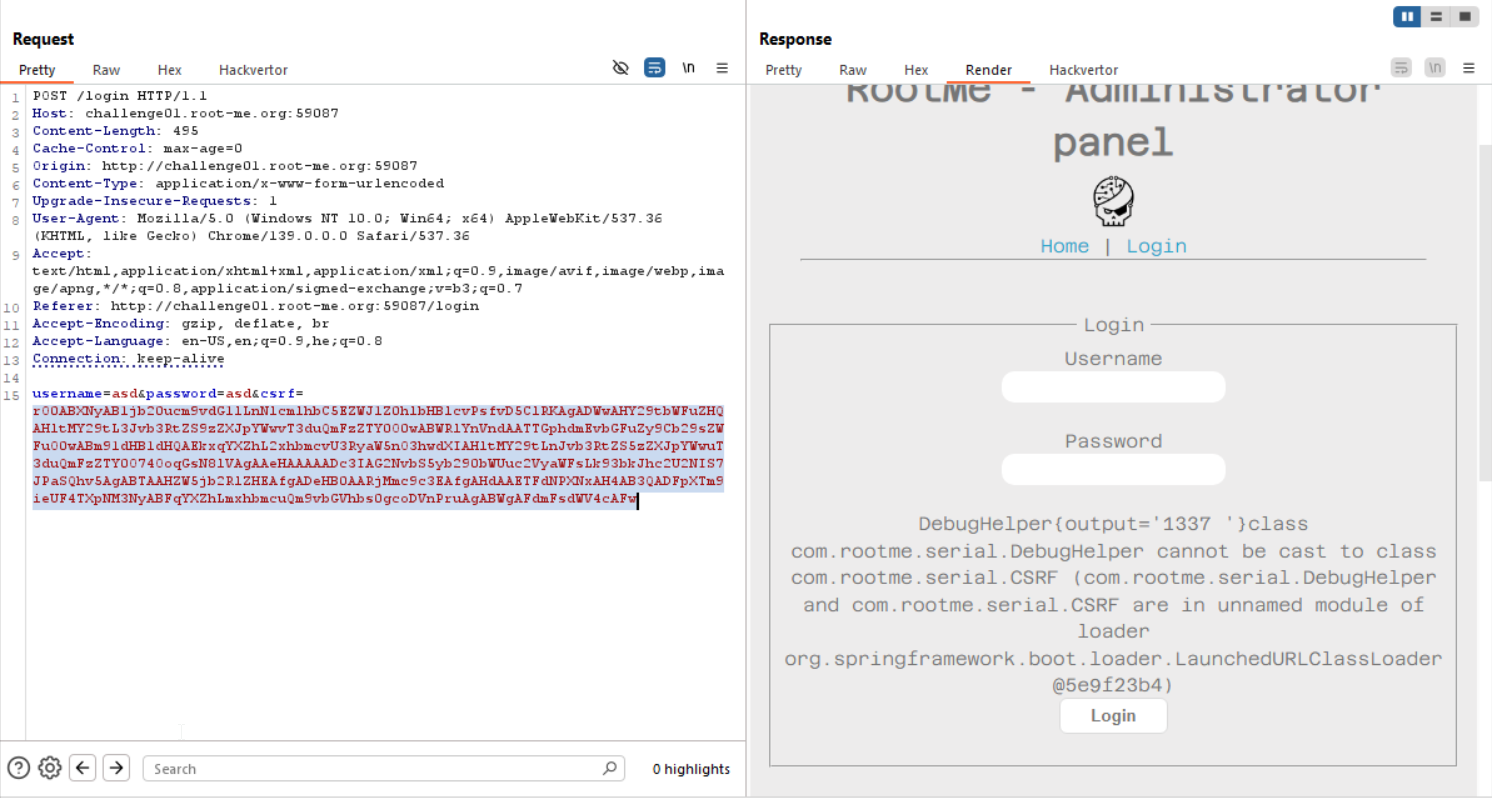This screenshot has height=798, width=1492.
Task: Open the Response panel hamburger menu
Action: [x=1469, y=68]
